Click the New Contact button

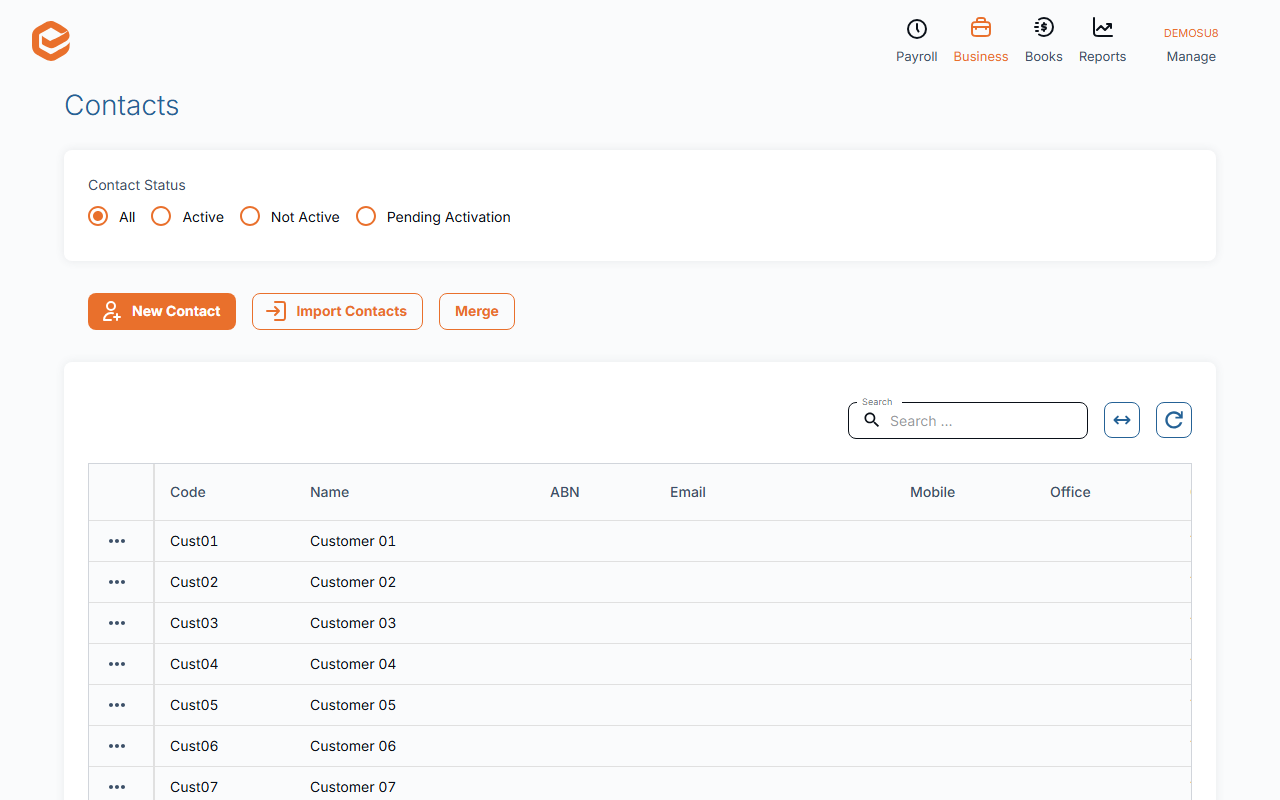pos(162,311)
